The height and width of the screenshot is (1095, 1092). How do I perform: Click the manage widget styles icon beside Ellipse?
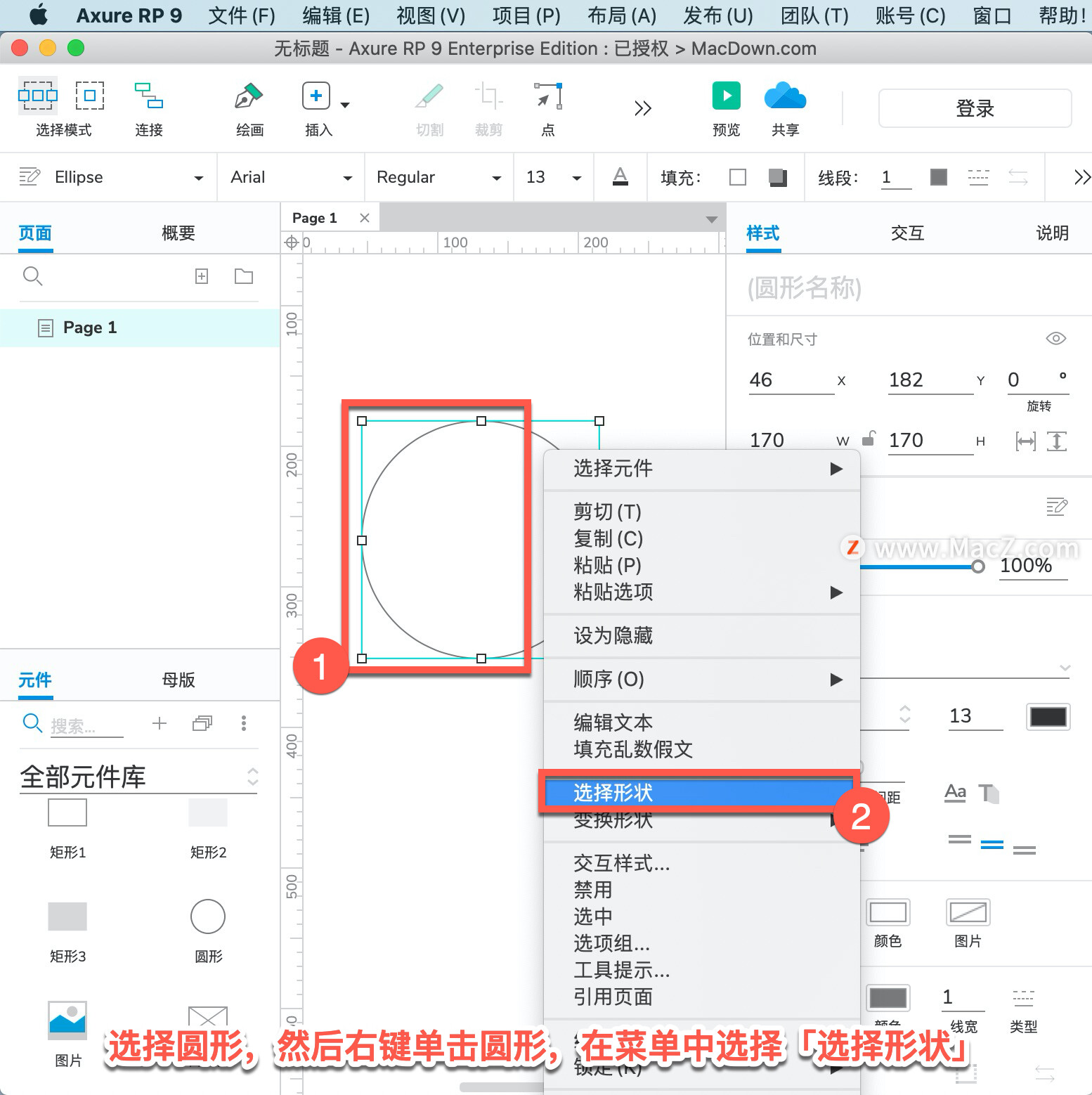click(29, 176)
